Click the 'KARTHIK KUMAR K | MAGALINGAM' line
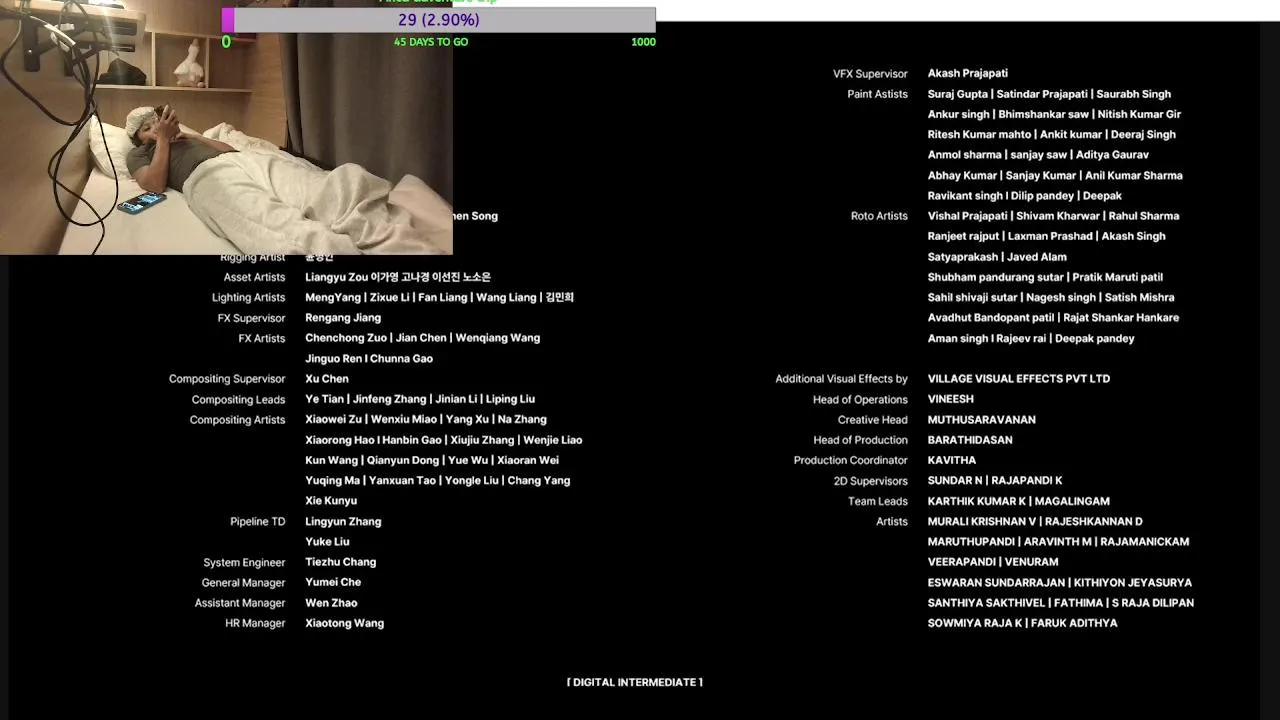 (x=1019, y=501)
